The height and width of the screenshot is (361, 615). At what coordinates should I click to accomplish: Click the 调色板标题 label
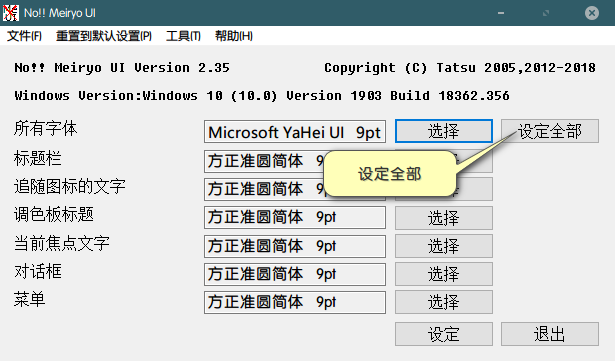pos(54,215)
